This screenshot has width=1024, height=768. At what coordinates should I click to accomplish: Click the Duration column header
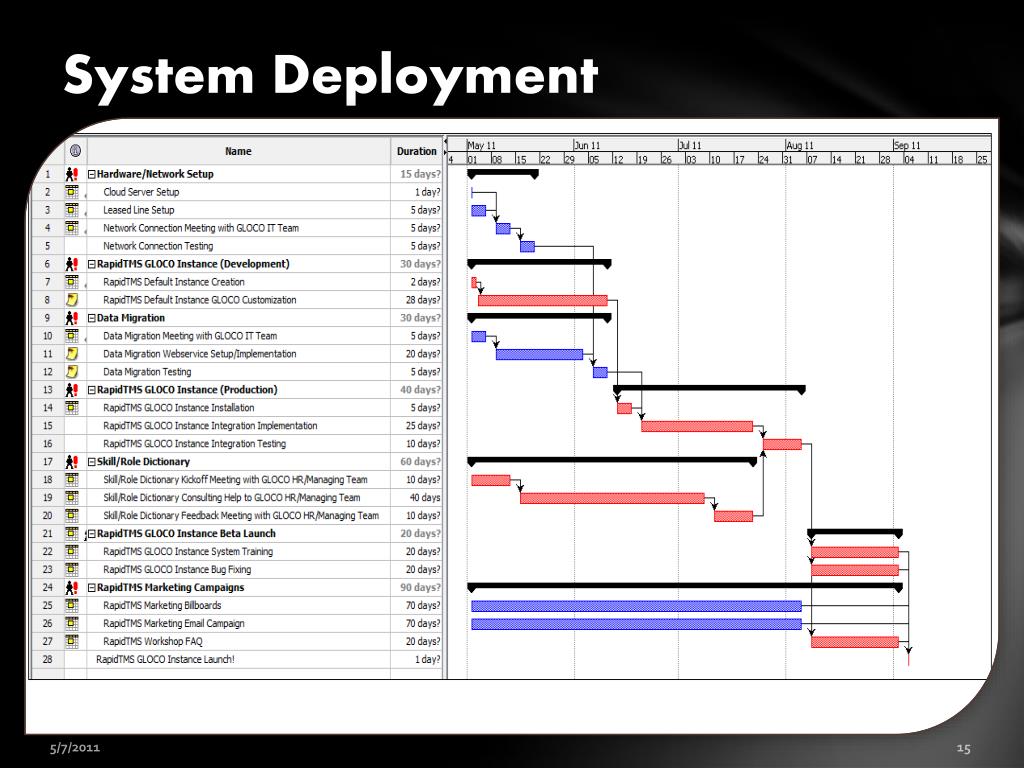pos(417,151)
